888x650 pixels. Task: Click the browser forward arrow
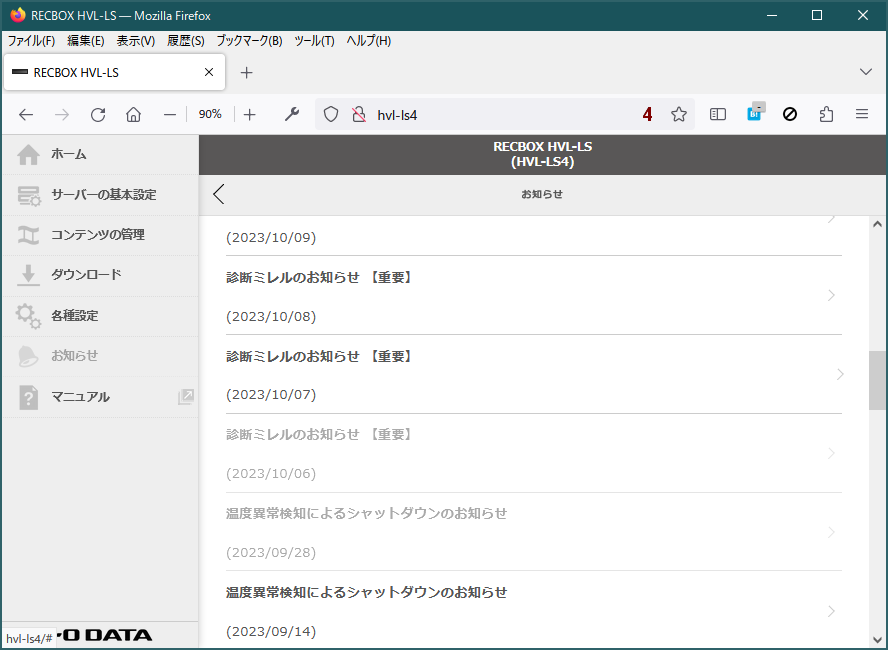62,115
